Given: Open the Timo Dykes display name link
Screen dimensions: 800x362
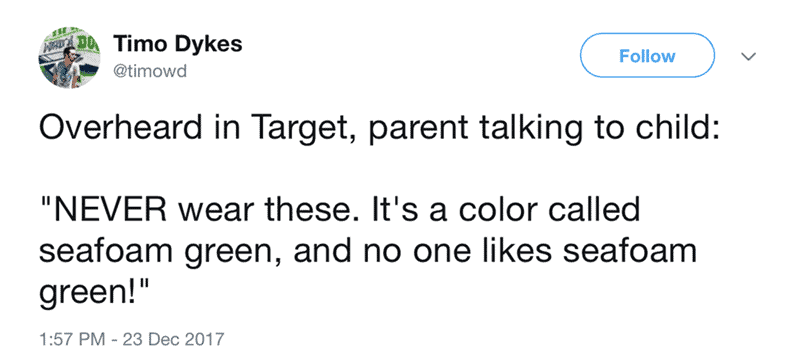Looking at the screenshot, I should click(x=178, y=44).
